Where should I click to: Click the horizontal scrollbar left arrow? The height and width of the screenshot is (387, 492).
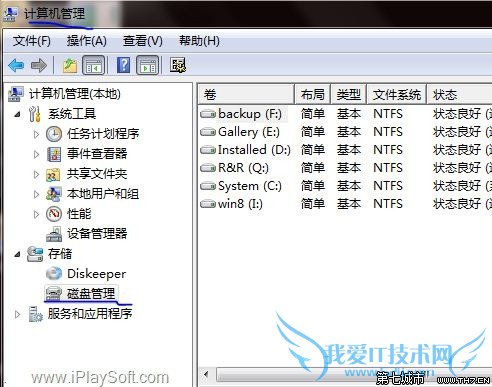click(206, 374)
